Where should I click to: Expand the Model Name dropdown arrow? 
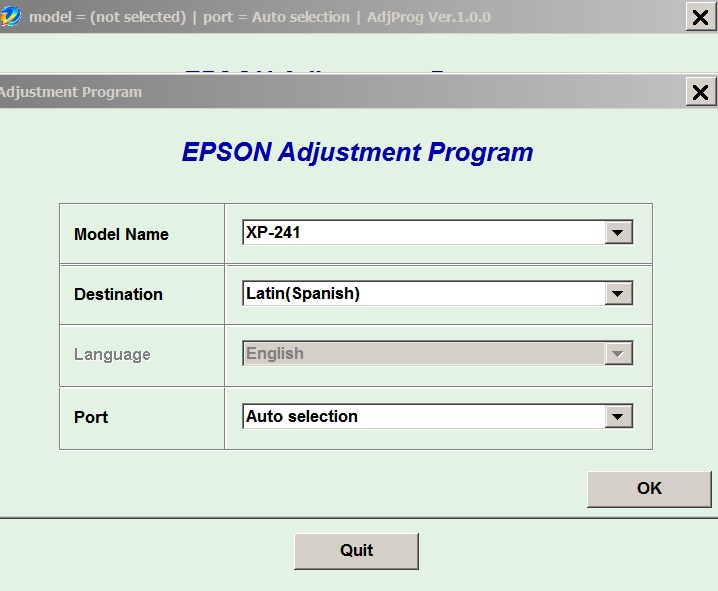(x=619, y=233)
